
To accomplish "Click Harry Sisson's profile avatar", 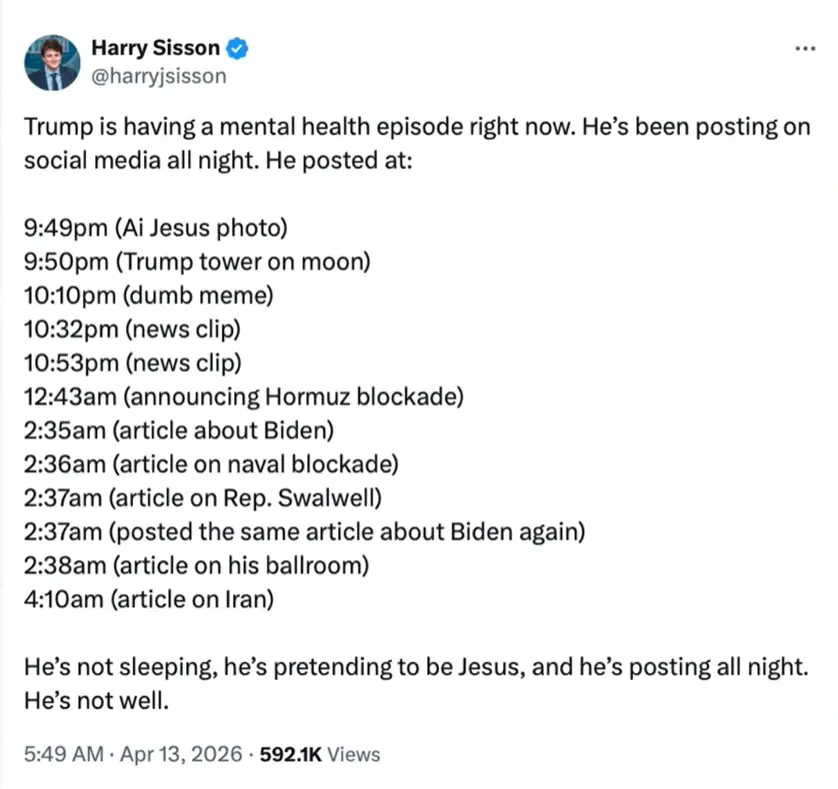I will [x=52, y=62].
